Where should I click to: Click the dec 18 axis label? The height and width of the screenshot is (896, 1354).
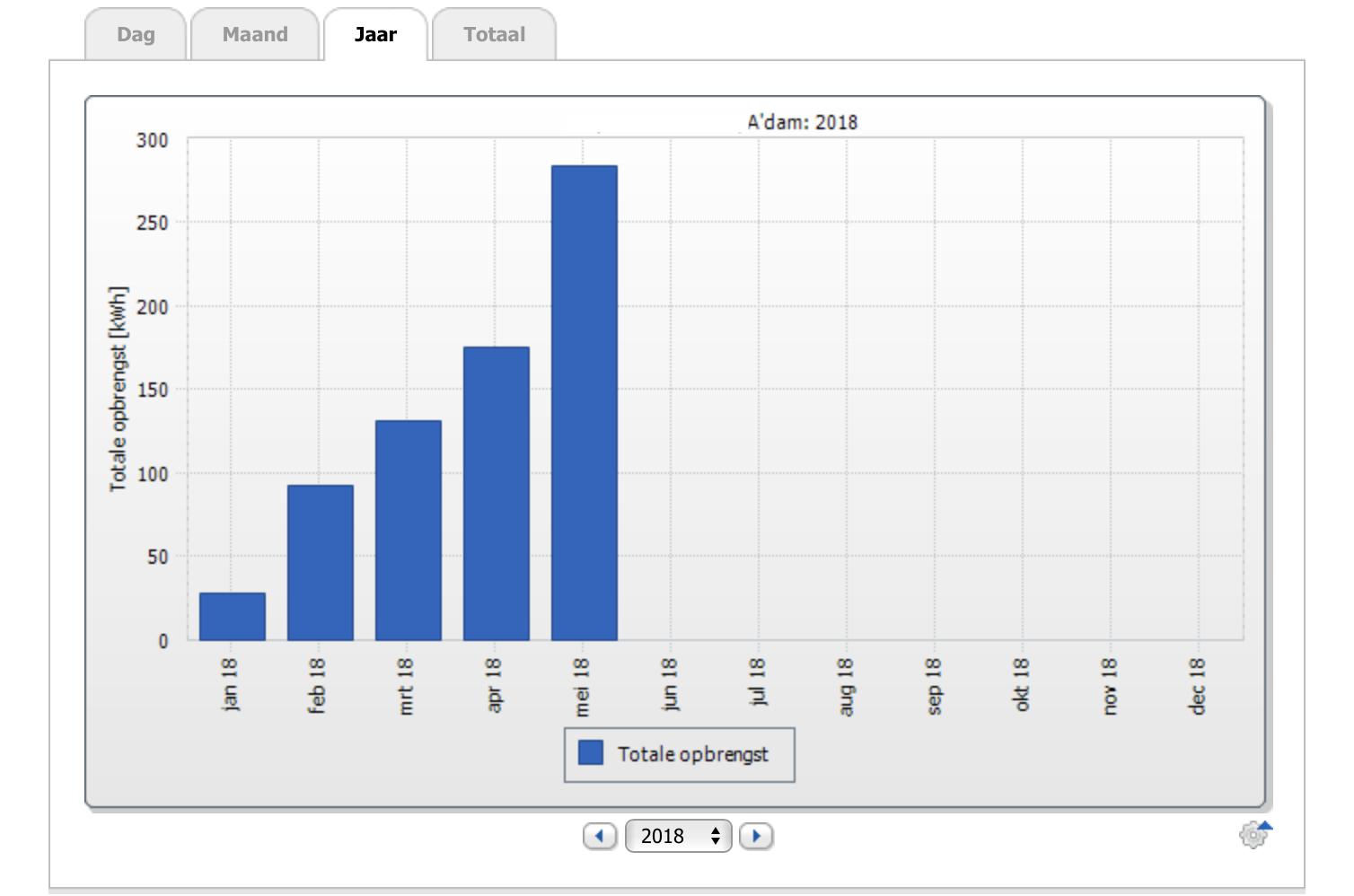[1197, 686]
